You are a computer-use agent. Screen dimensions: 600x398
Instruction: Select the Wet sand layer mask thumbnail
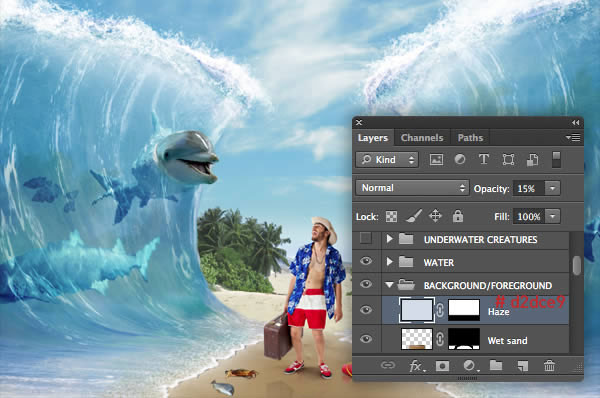click(x=464, y=339)
